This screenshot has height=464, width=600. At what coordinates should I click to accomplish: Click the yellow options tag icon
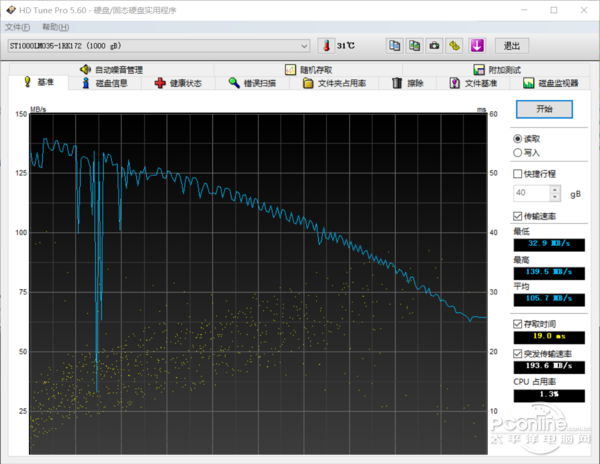(455, 46)
